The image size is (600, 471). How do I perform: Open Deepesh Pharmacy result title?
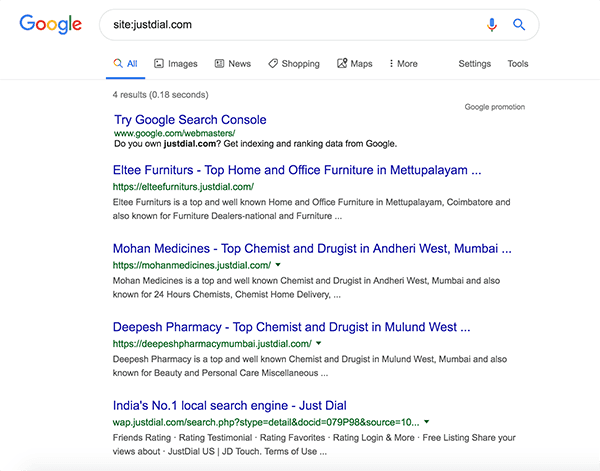pyautogui.click(x=291, y=327)
